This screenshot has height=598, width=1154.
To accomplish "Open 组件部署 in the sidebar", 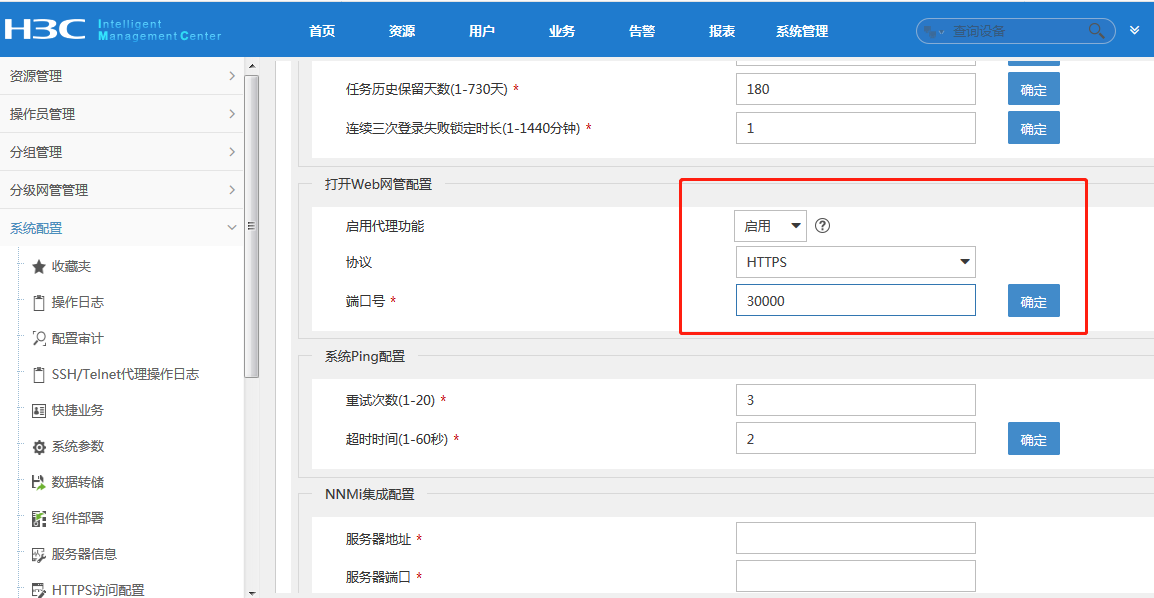I will coord(78,519).
